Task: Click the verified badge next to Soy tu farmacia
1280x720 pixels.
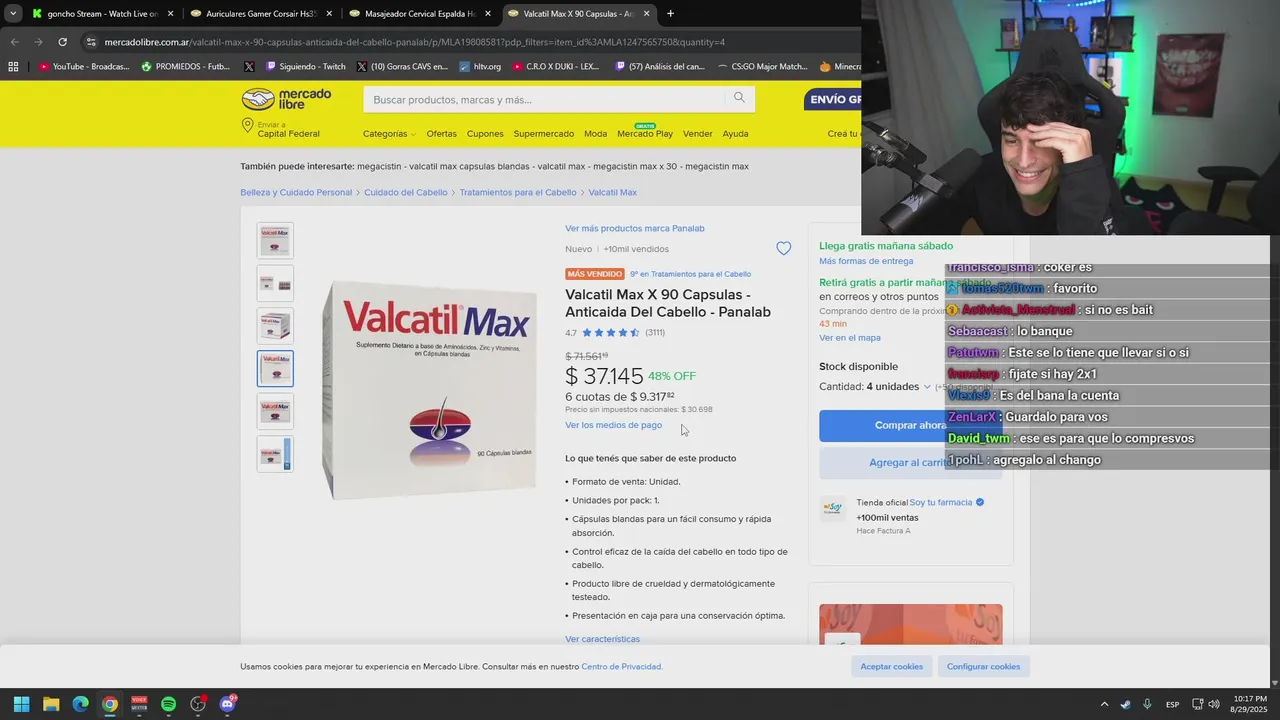Action: click(x=980, y=502)
